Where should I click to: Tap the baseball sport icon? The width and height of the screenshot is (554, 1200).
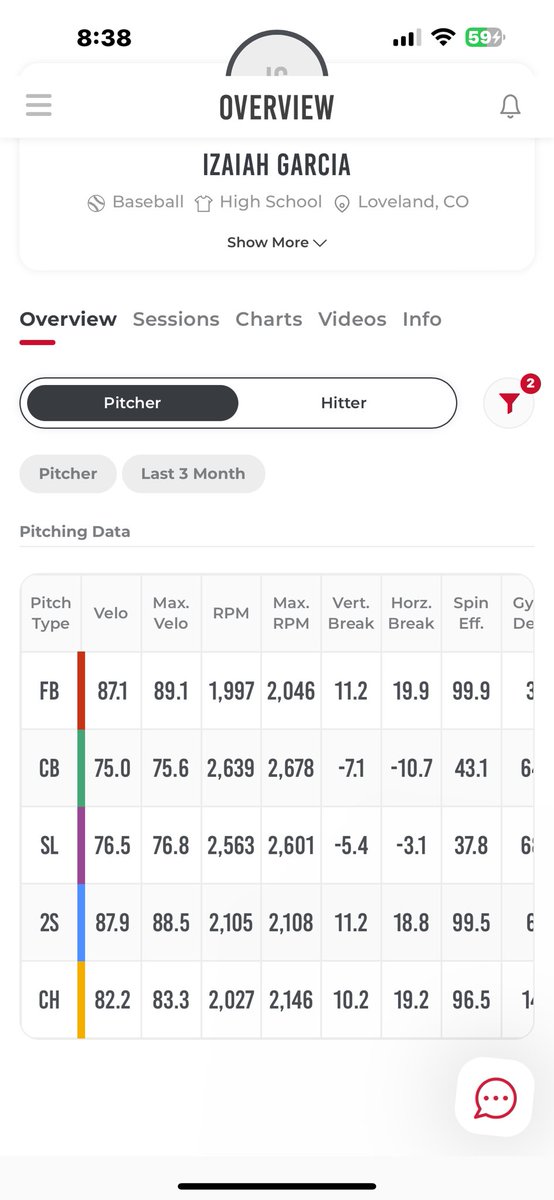click(96, 202)
